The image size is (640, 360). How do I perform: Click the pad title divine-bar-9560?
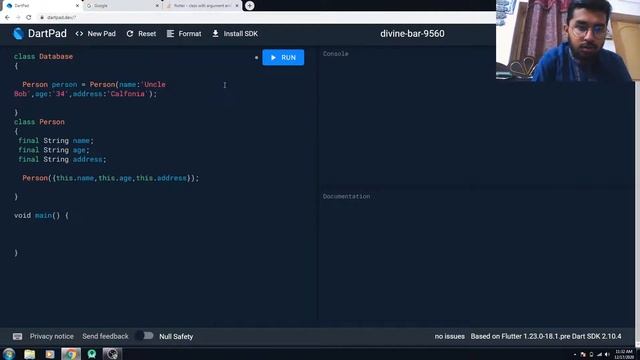[x=412, y=33]
